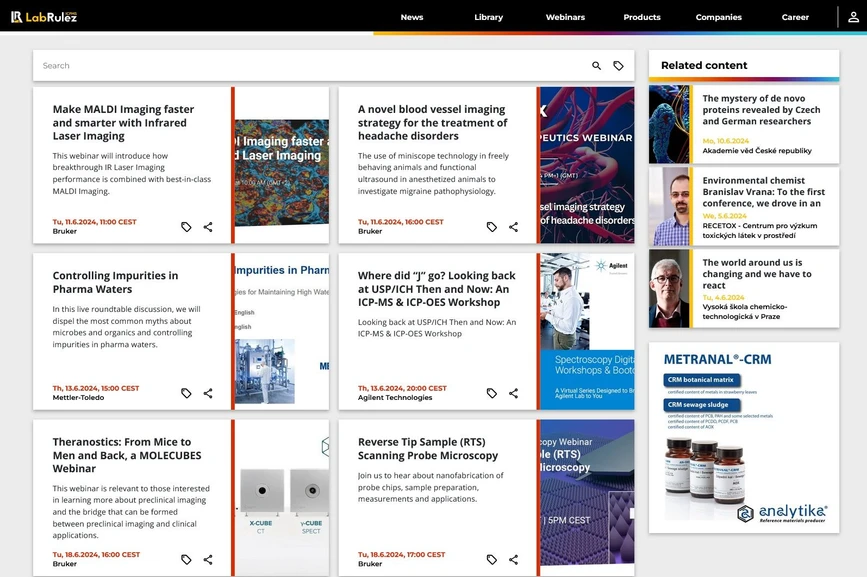The image size is (867, 577).
Task: Click Branislav Vrana portrait thumbnail
Action: [x=669, y=206]
